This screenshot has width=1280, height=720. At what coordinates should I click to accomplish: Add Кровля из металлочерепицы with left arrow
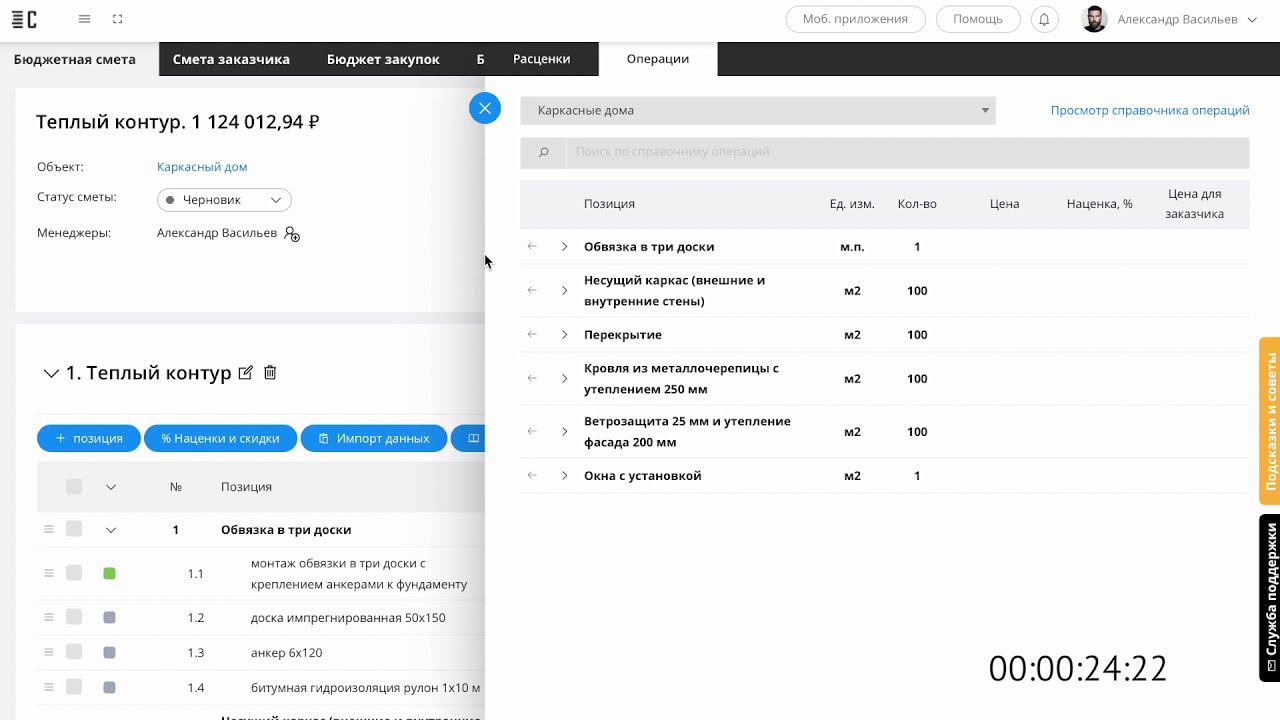[x=532, y=379]
